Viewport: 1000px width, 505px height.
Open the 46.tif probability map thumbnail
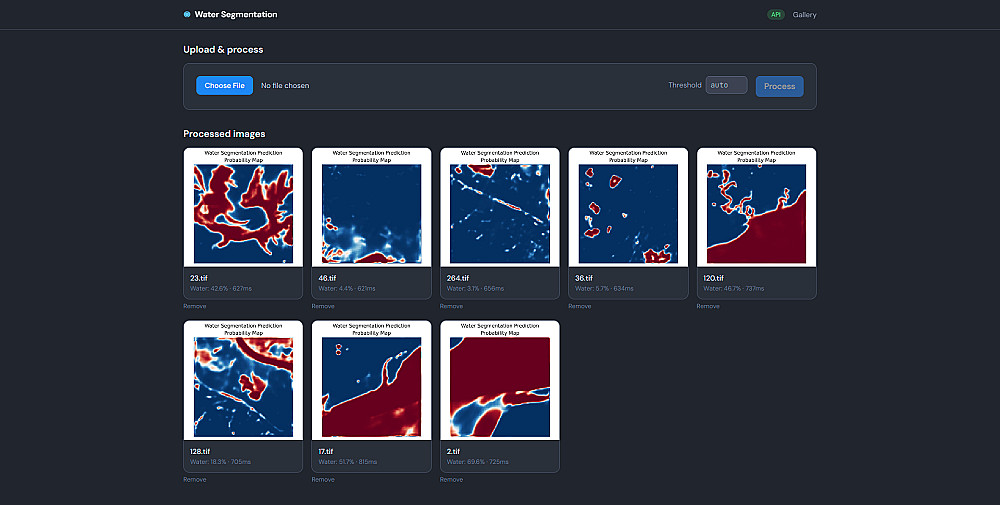coord(371,207)
